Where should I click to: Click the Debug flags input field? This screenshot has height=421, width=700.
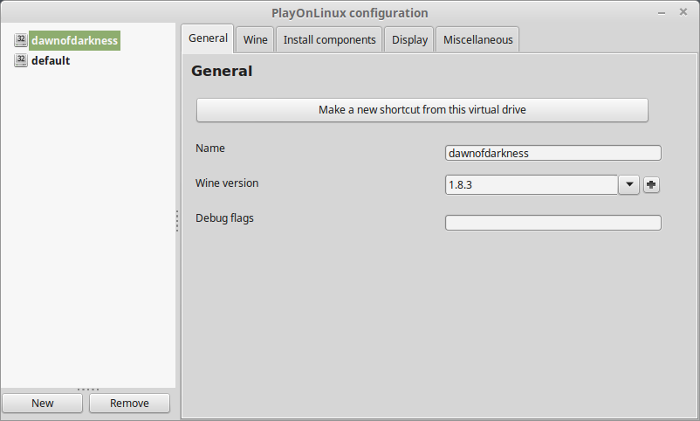point(553,223)
